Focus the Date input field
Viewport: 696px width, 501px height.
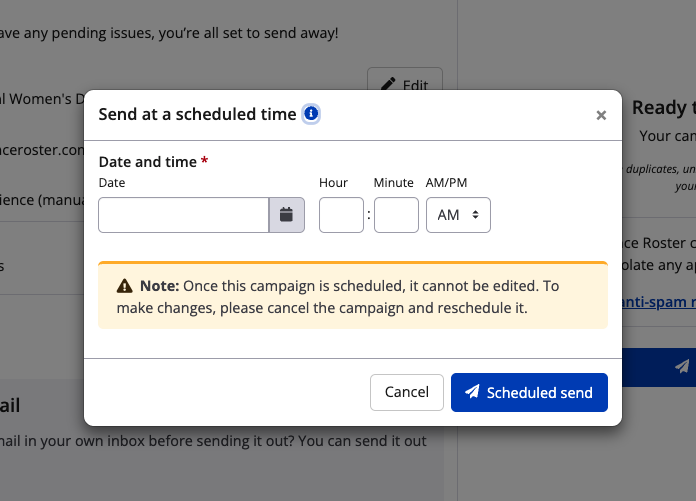tap(183, 215)
